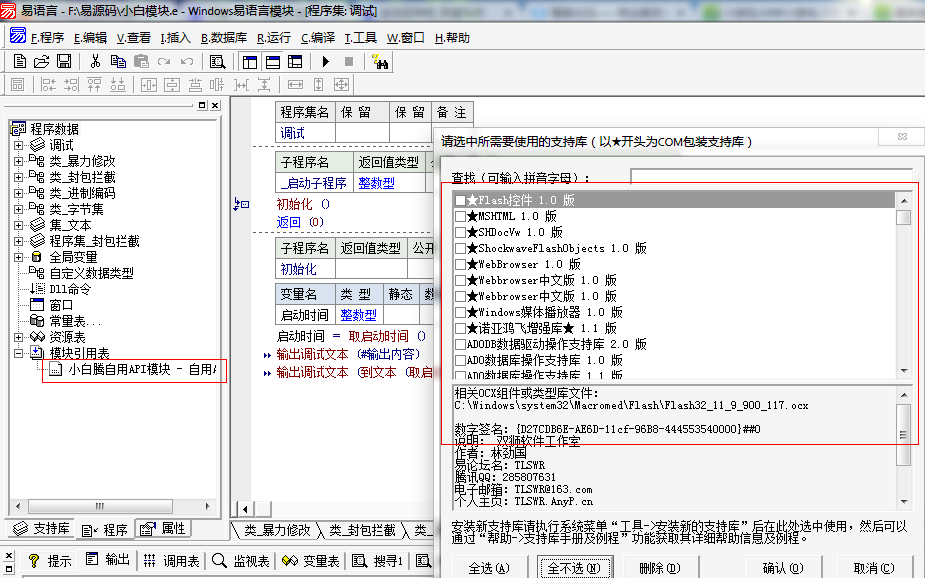This screenshot has height=578, width=925.
Task: Check the ★诺亚鸿飞增强库★ checkbox
Action: click(460, 328)
